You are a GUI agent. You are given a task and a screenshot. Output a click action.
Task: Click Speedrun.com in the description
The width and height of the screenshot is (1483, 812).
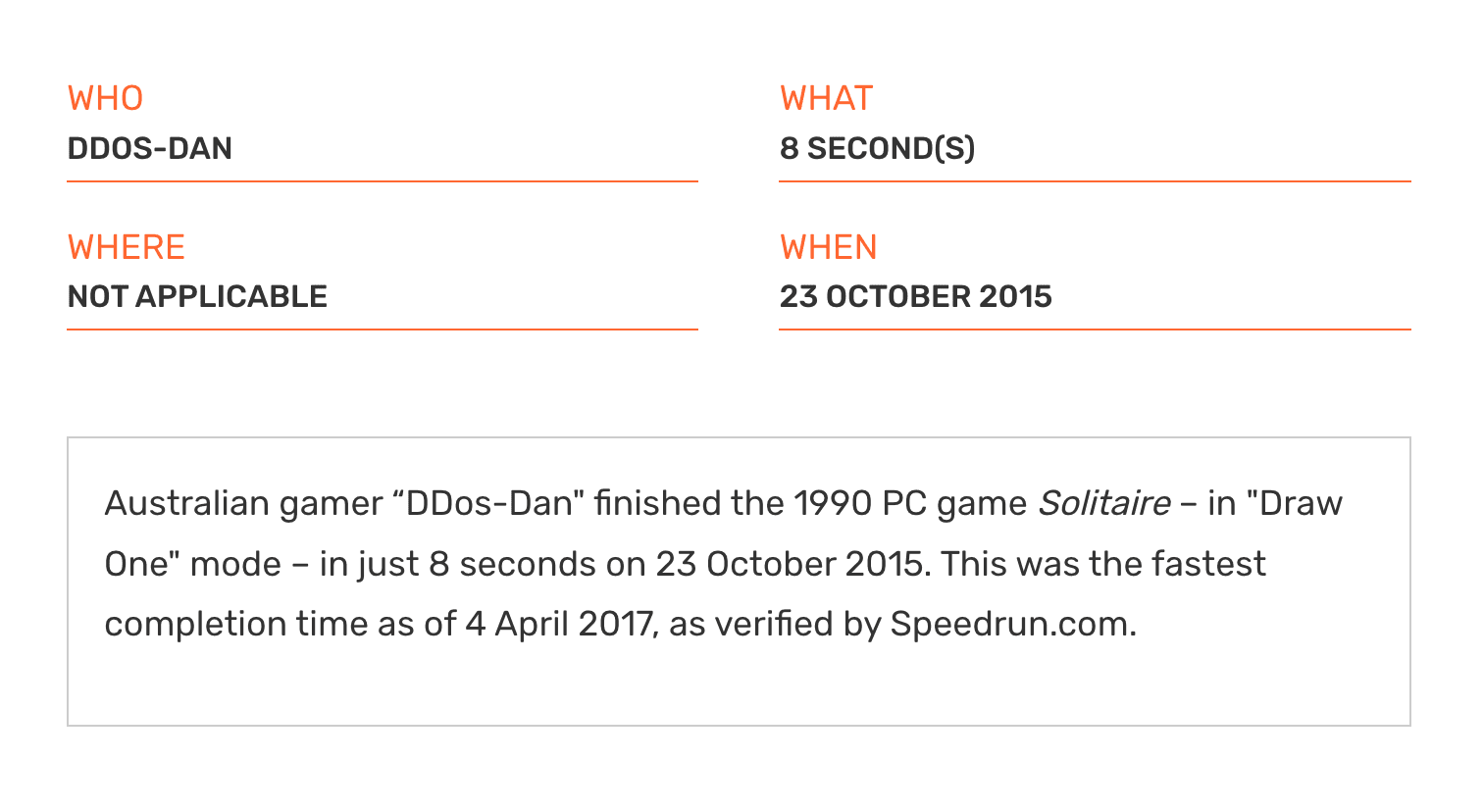point(1013,624)
